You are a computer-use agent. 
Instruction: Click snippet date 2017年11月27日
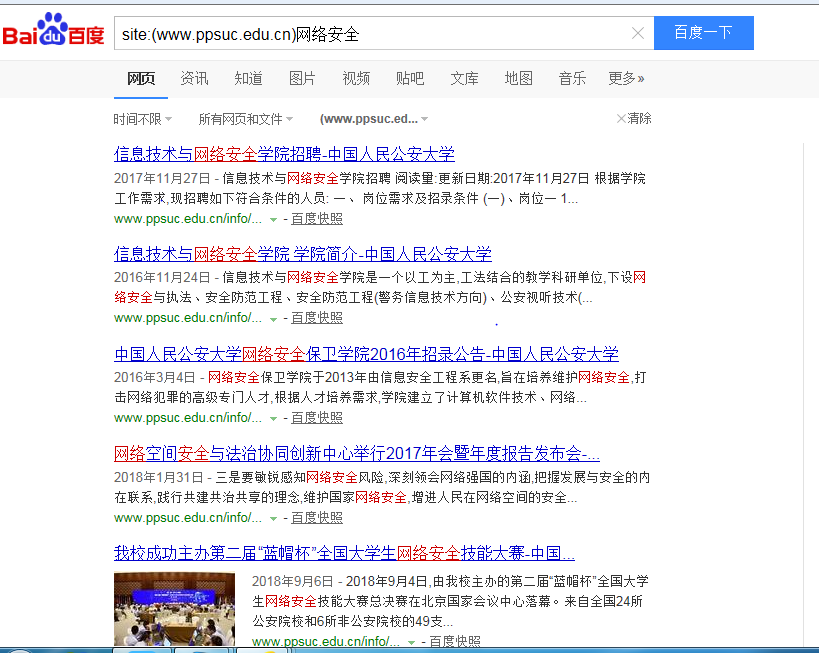162,179
